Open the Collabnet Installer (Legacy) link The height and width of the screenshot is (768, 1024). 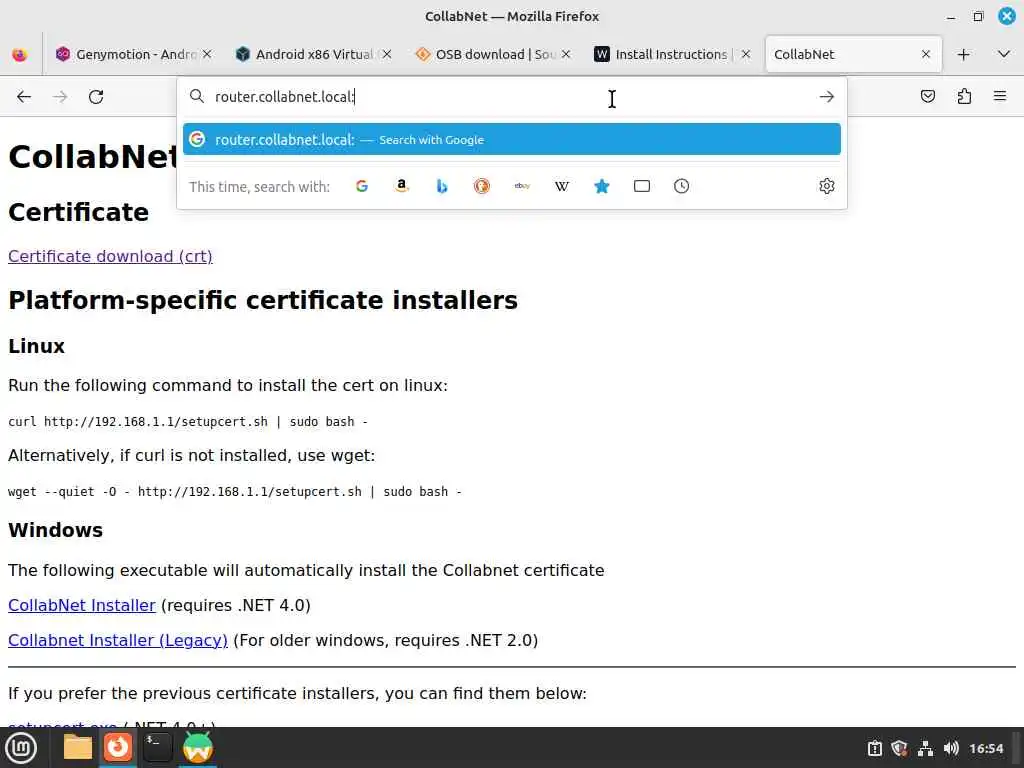[x=118, y=640]
